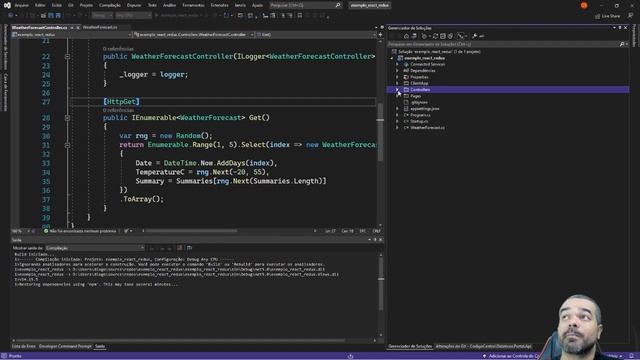640x360 pixels.
Task: Click the Save All toolbar icon
Action: tap(58, 16)
